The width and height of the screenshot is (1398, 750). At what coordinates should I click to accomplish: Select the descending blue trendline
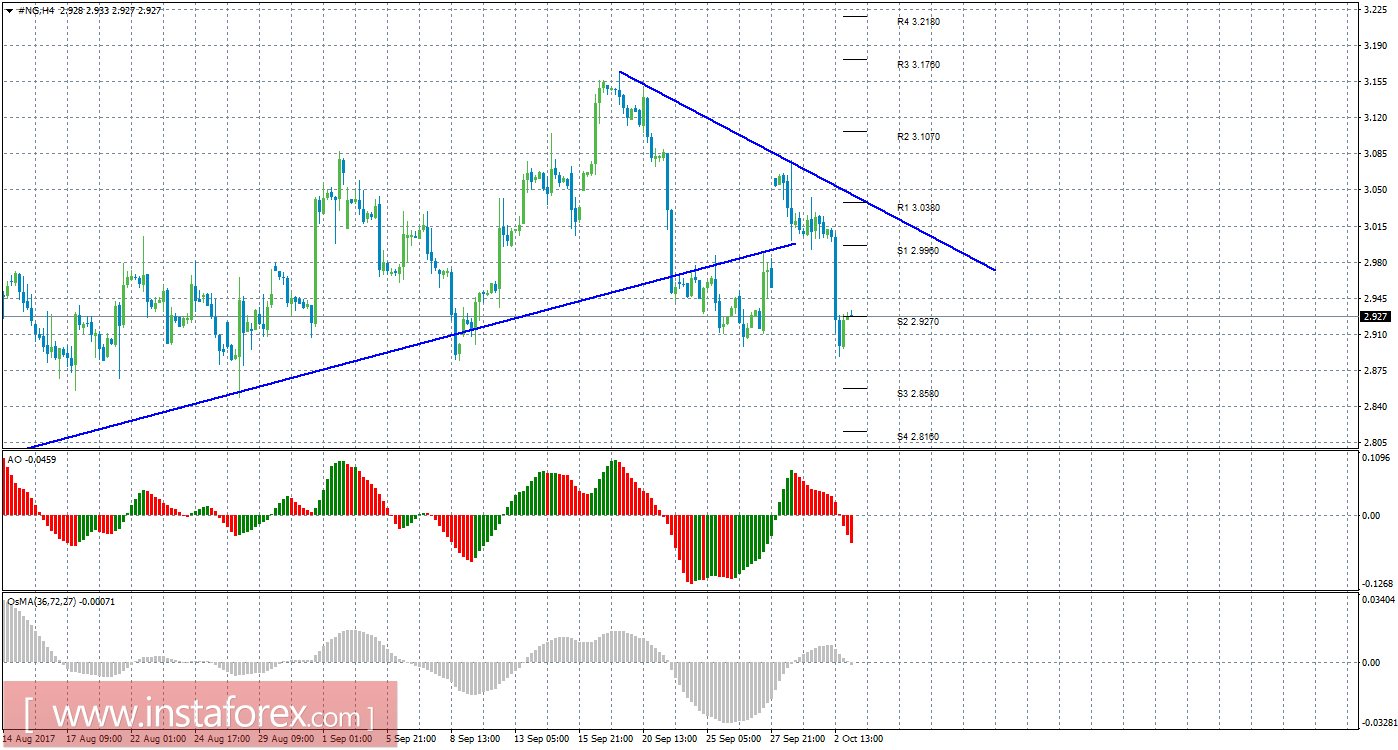pyautogui.click(x=807, y=171)
